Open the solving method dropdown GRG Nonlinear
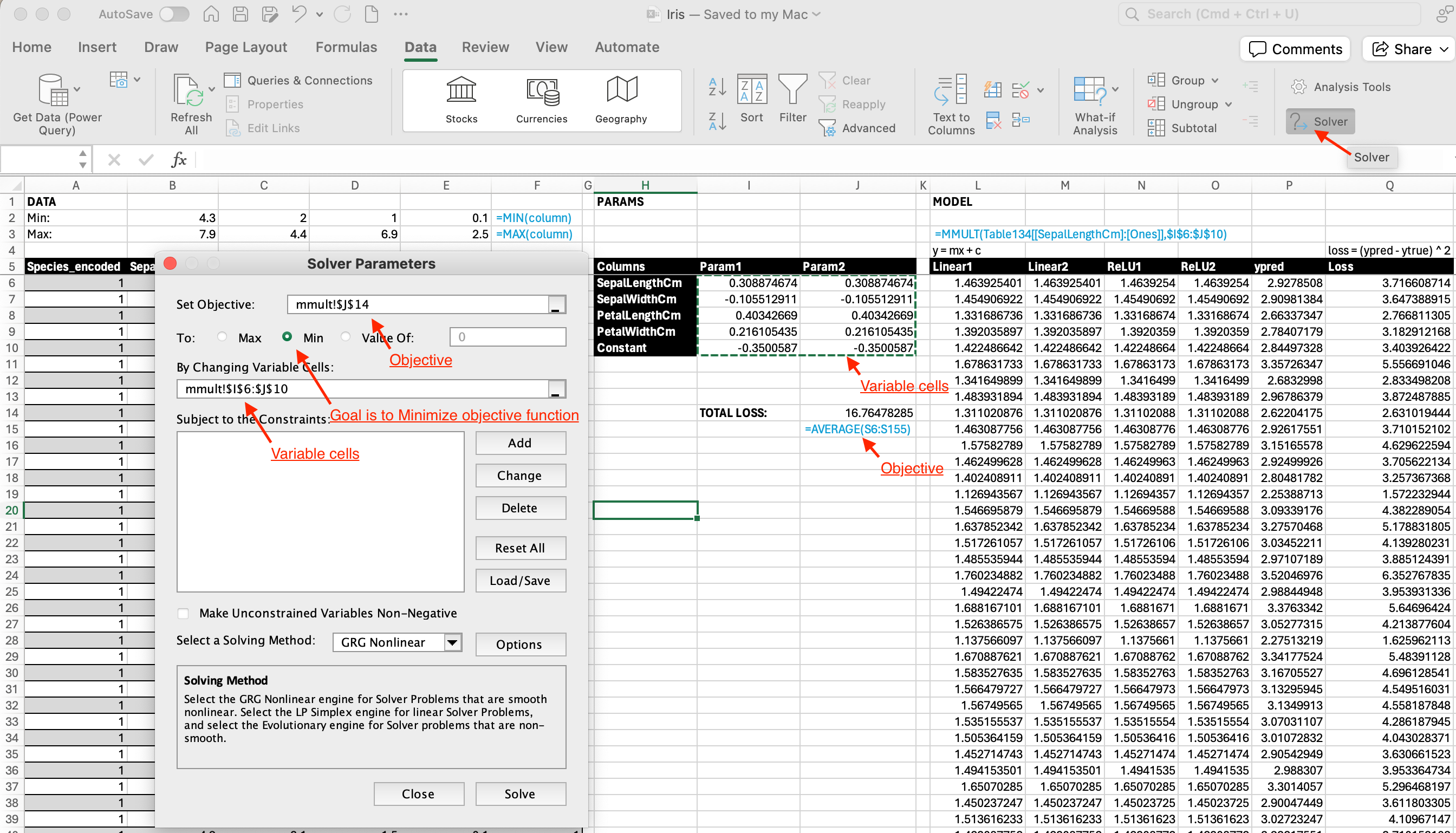This screenshot has width=1456, height=833. tap(397, 642)
